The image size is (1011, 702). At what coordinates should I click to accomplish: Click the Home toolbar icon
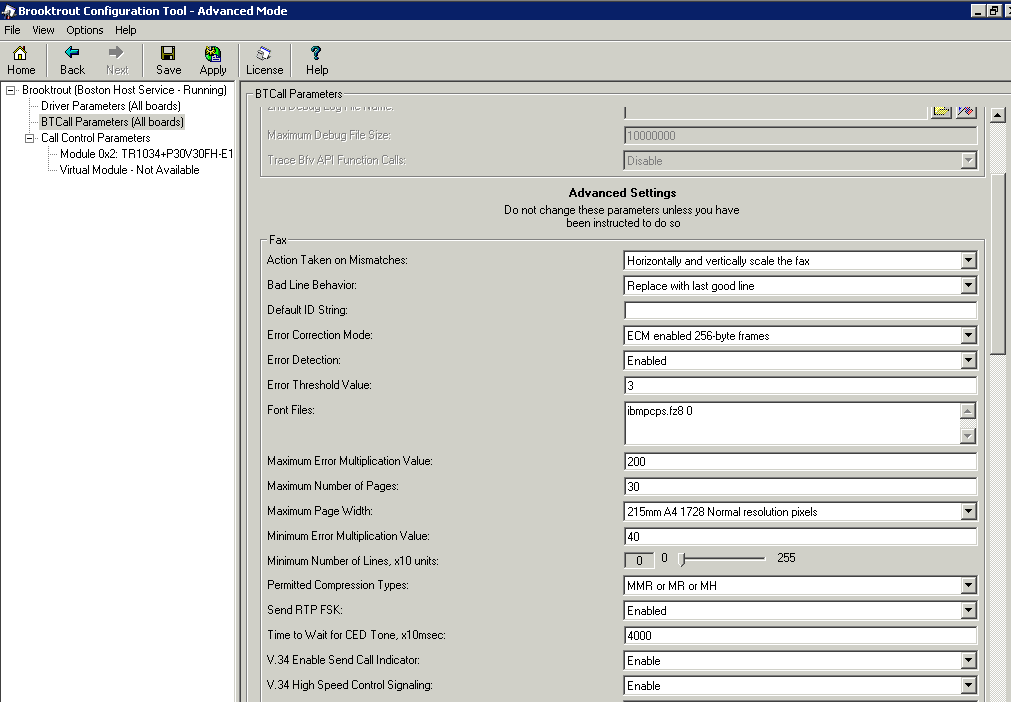click(x=21, y=61)
